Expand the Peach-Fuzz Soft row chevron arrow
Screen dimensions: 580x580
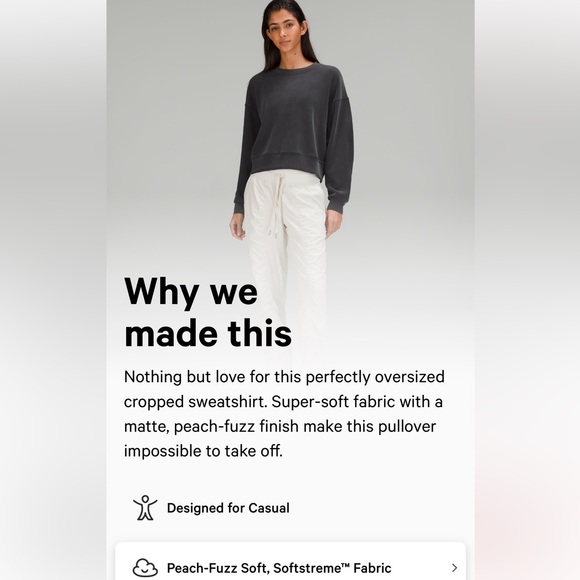[x=455, y=568]
